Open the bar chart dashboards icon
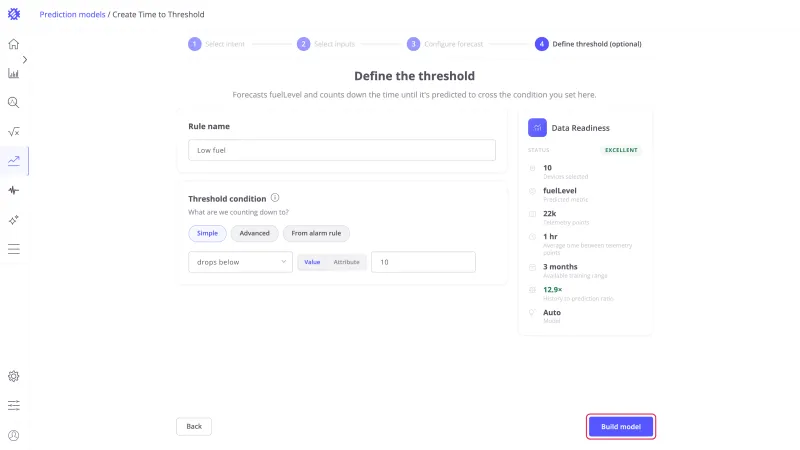The height and width of the screenshot is (450, 800). [14, 73]
